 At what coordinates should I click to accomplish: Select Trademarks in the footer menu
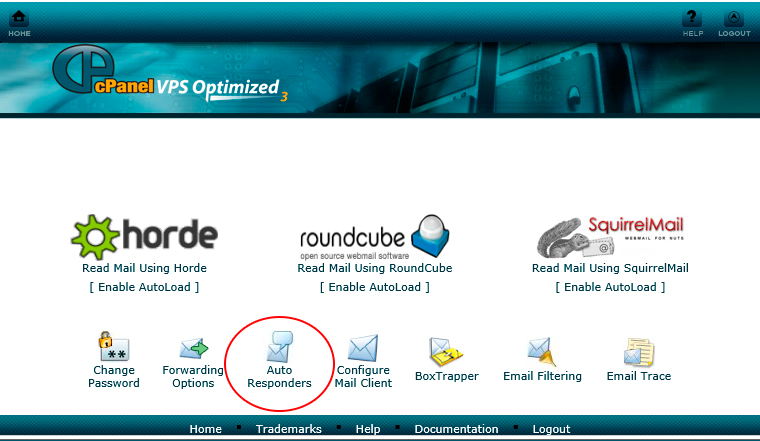click(x=288, y=429)
